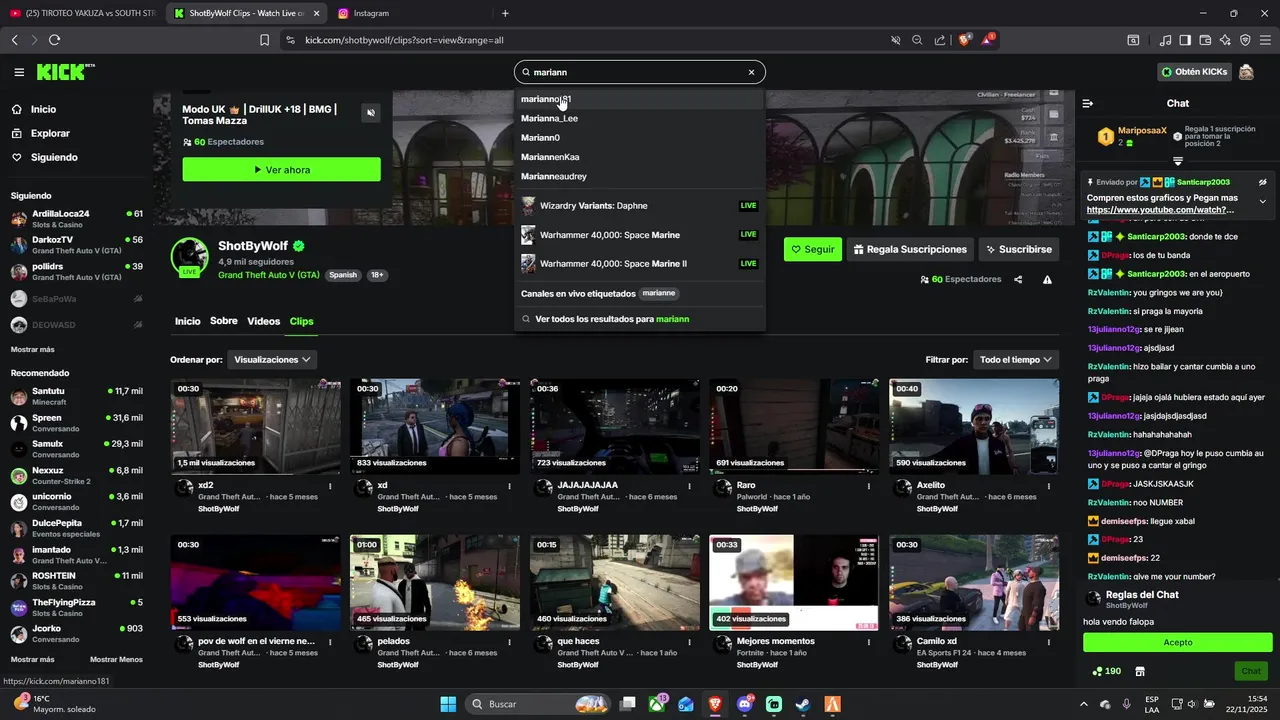Choose Wizardry Variants: Daphne result
1280x720 pixels.
tap(640, 206)
